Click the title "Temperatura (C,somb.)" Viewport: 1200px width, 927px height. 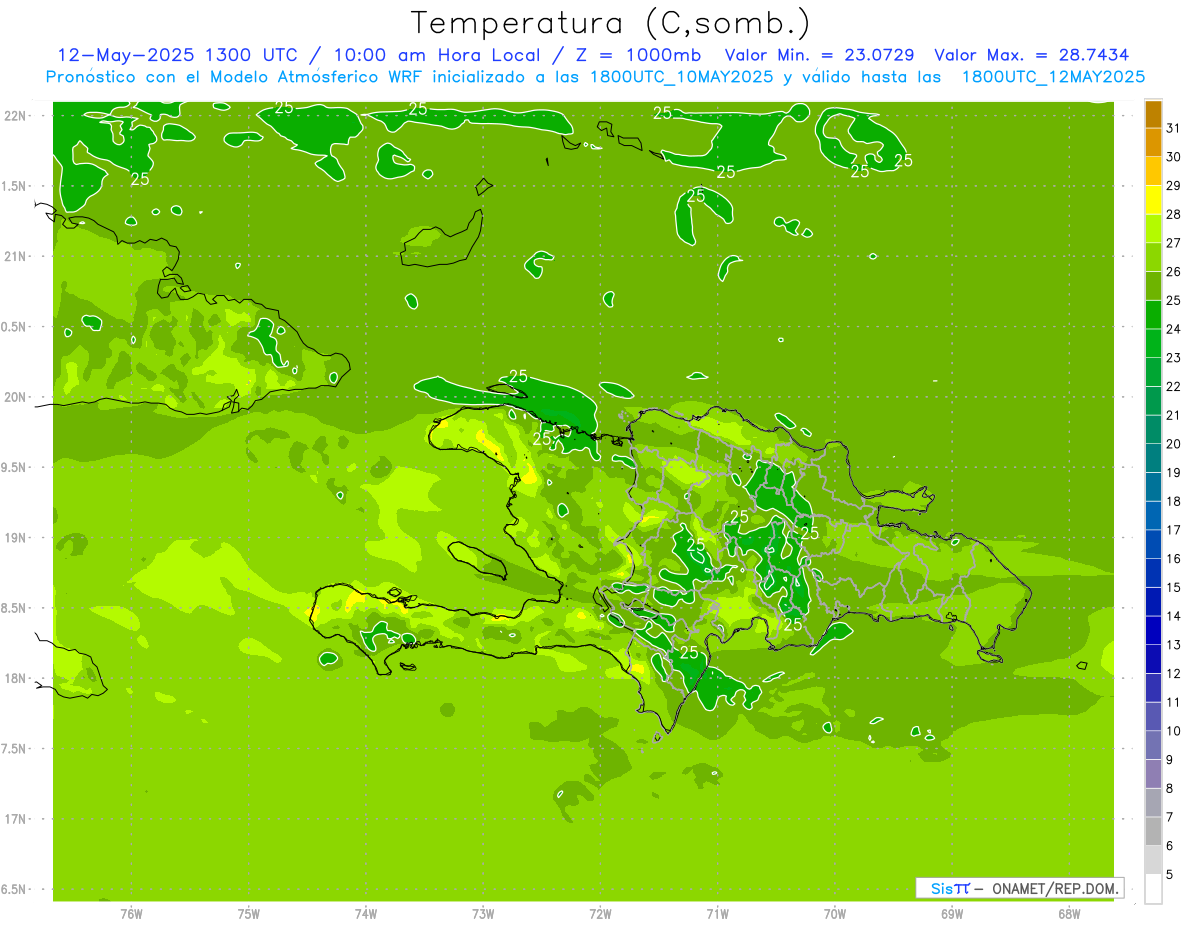611,24
